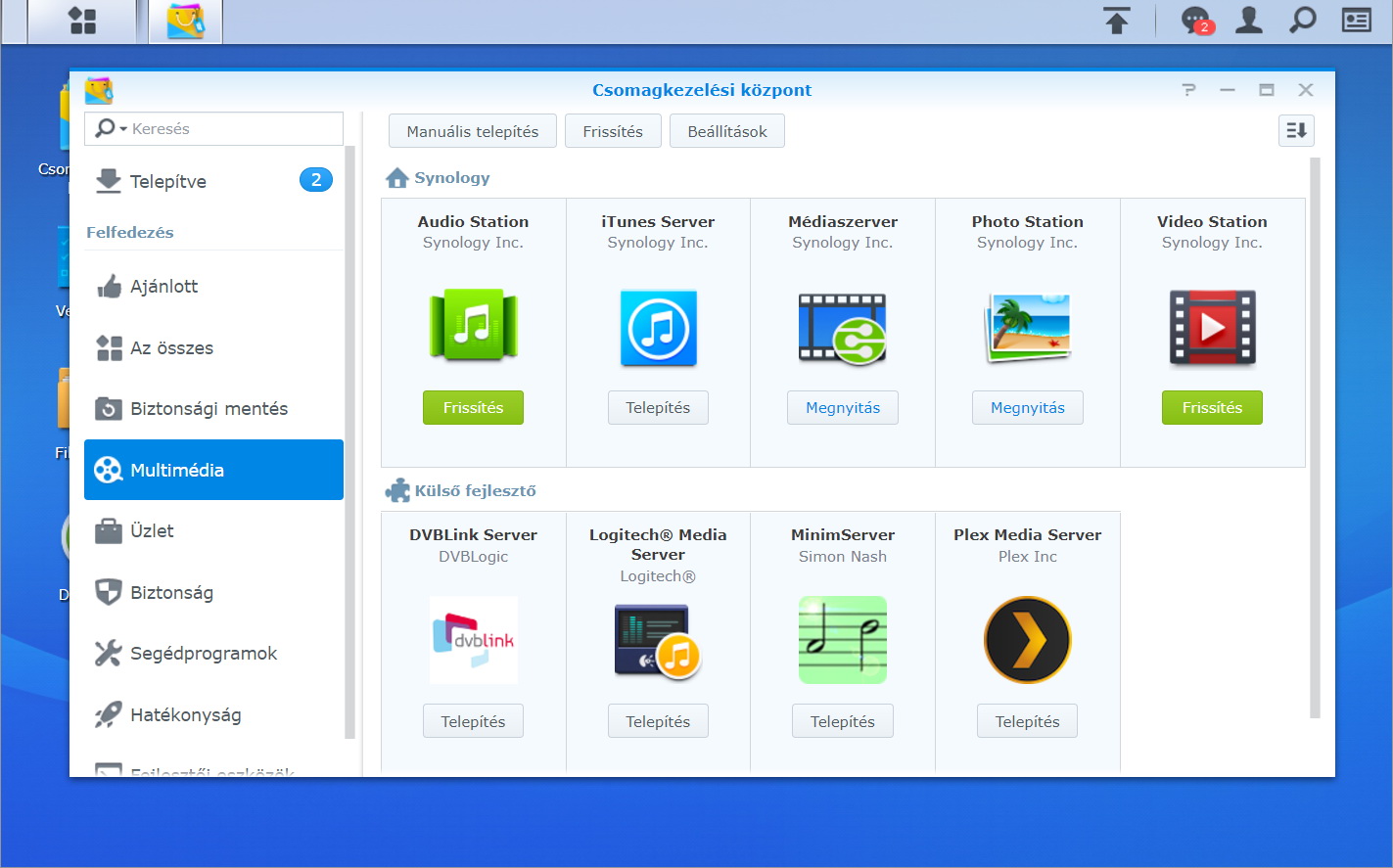This screenshot has height=868, width=1393.
Task: Open Photo Station with Megnyitás button
Action: pos(1027,408)
